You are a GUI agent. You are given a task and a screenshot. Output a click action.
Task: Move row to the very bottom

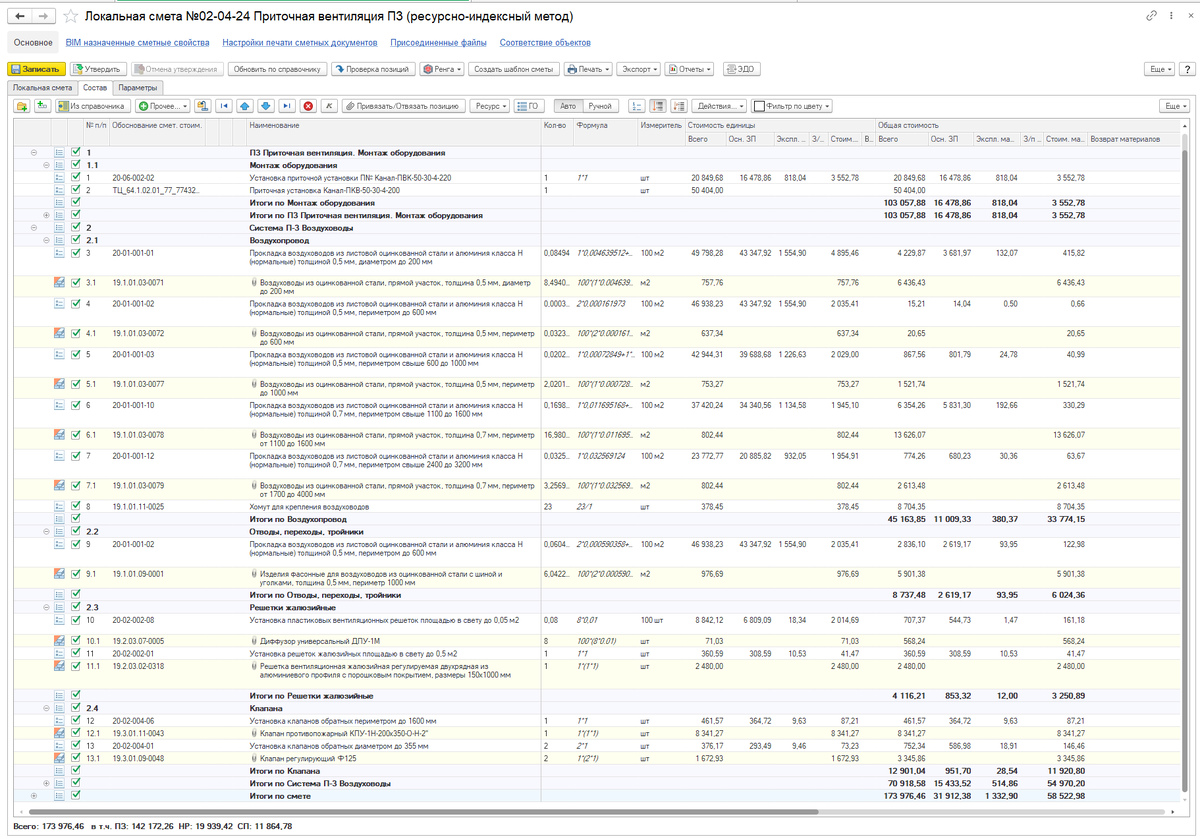click(x=286, y=105)
